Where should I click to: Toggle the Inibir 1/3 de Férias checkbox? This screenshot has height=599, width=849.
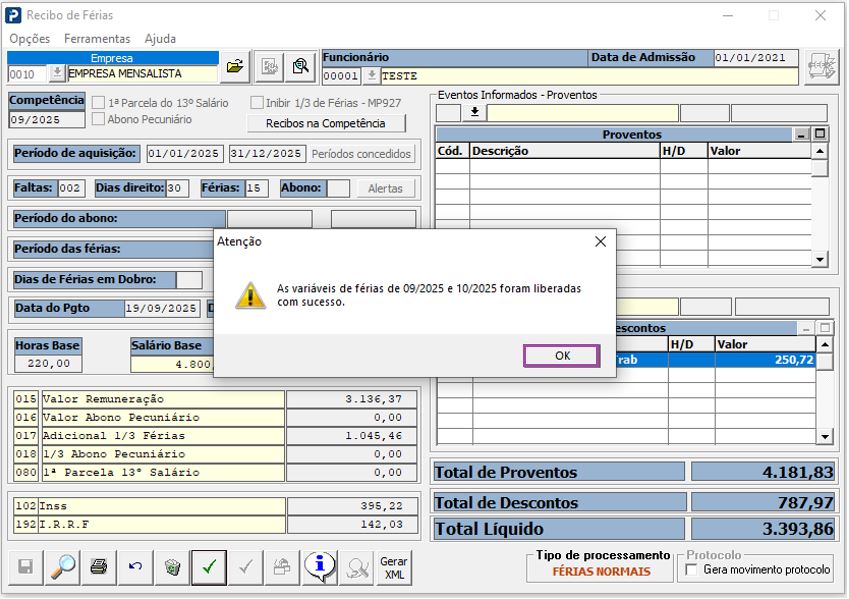[x=257, y=103]
